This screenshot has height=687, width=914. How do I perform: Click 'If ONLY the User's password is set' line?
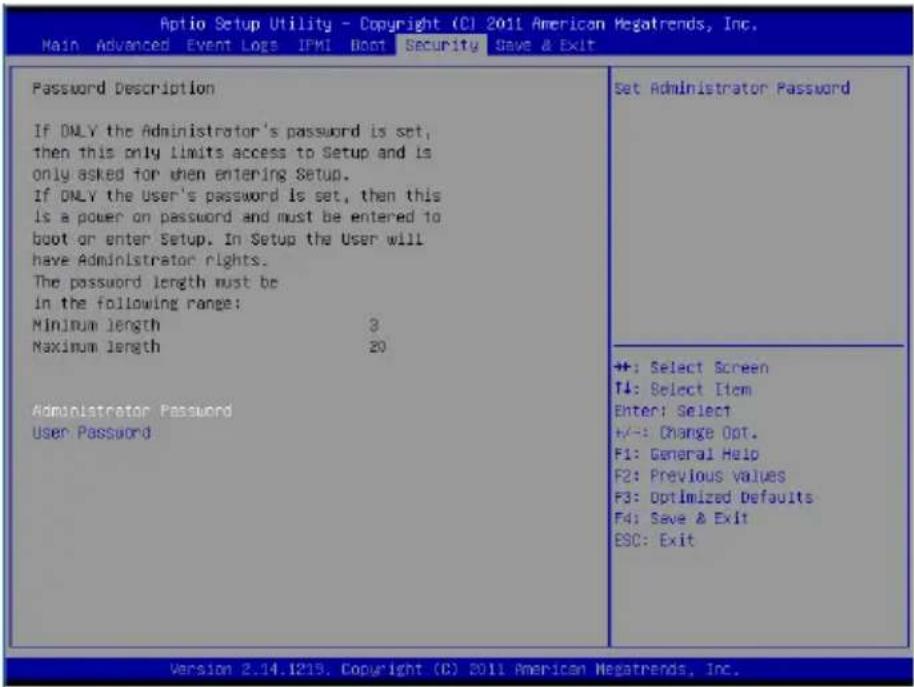[x=237, y=196]
